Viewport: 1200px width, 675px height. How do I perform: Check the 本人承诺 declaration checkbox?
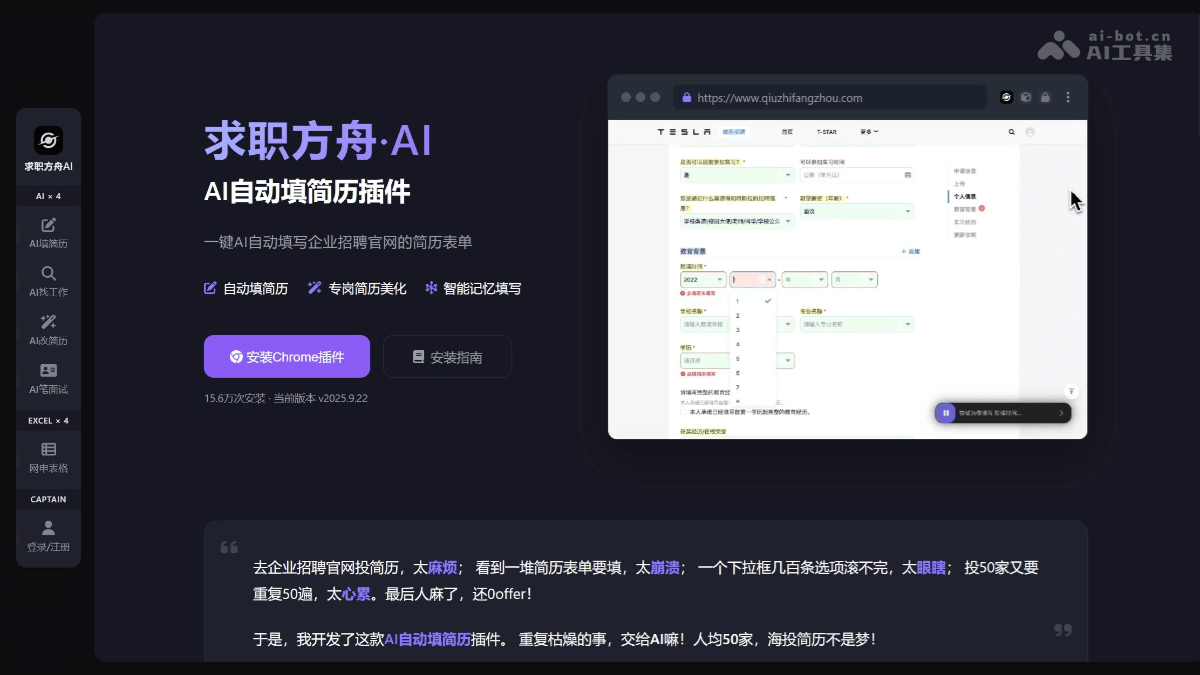point(683,412)
